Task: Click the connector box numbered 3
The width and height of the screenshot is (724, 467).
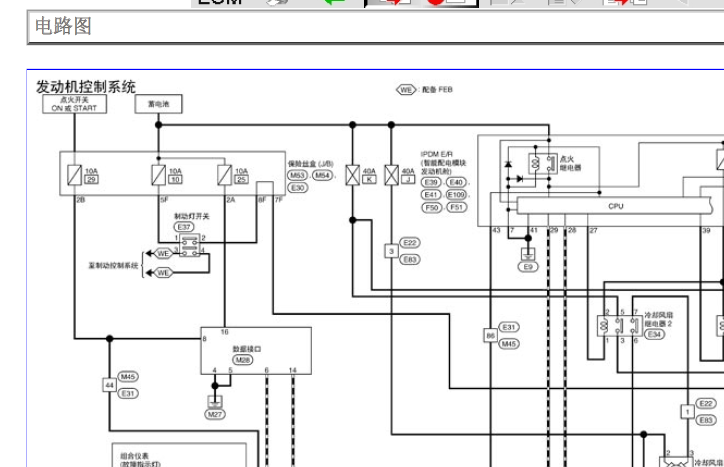Action: (x=391, y=251)
